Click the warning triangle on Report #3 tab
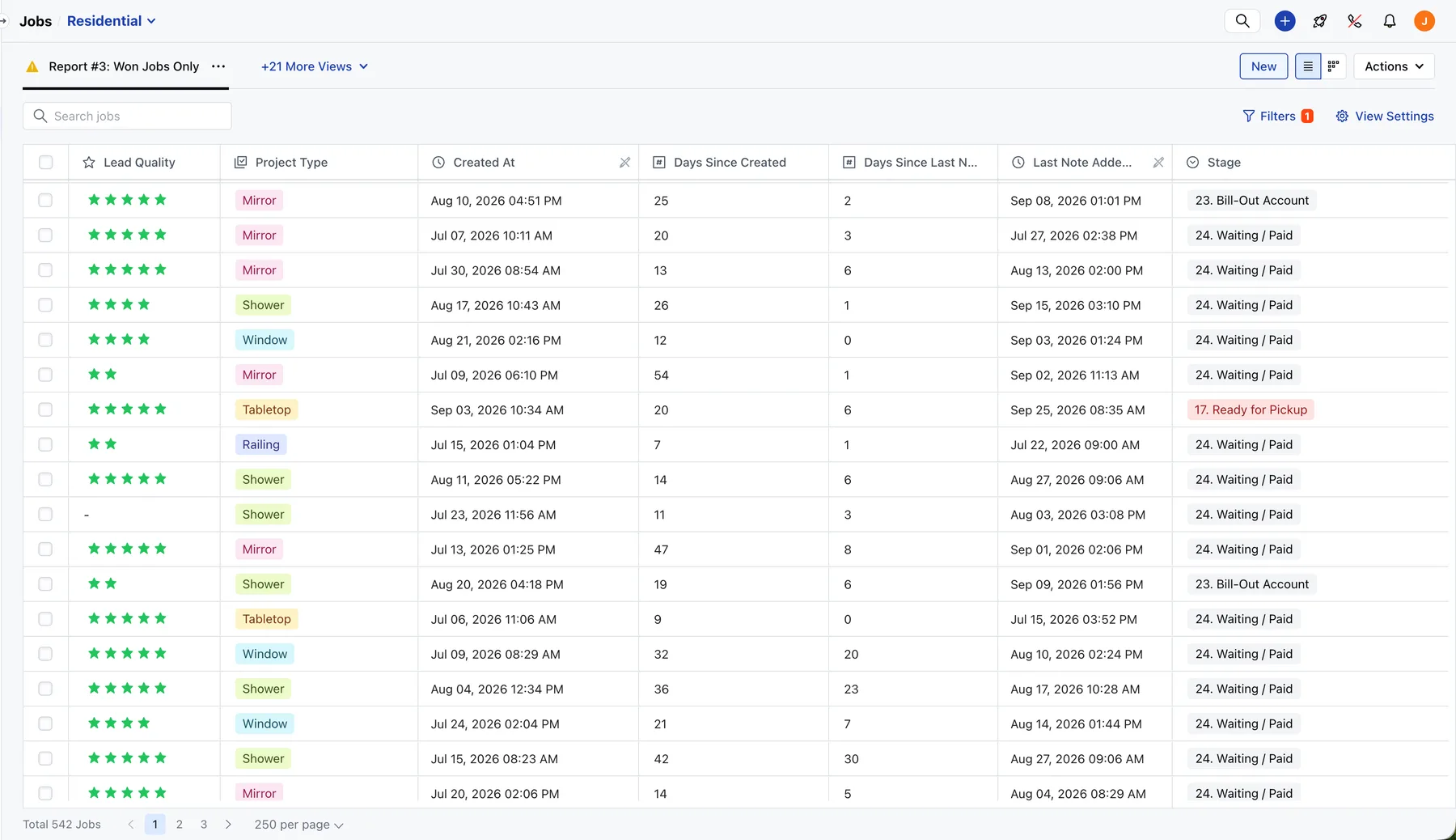Screen dimensions: 1456x840 pos(32,66)
